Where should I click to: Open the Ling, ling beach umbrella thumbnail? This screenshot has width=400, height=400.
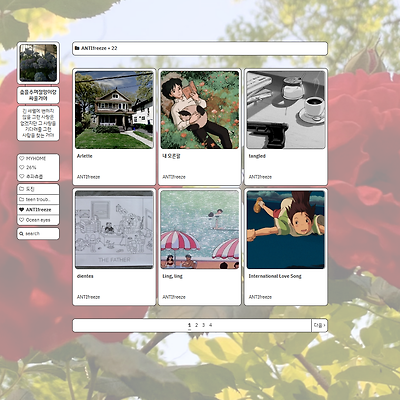[200, 230]
